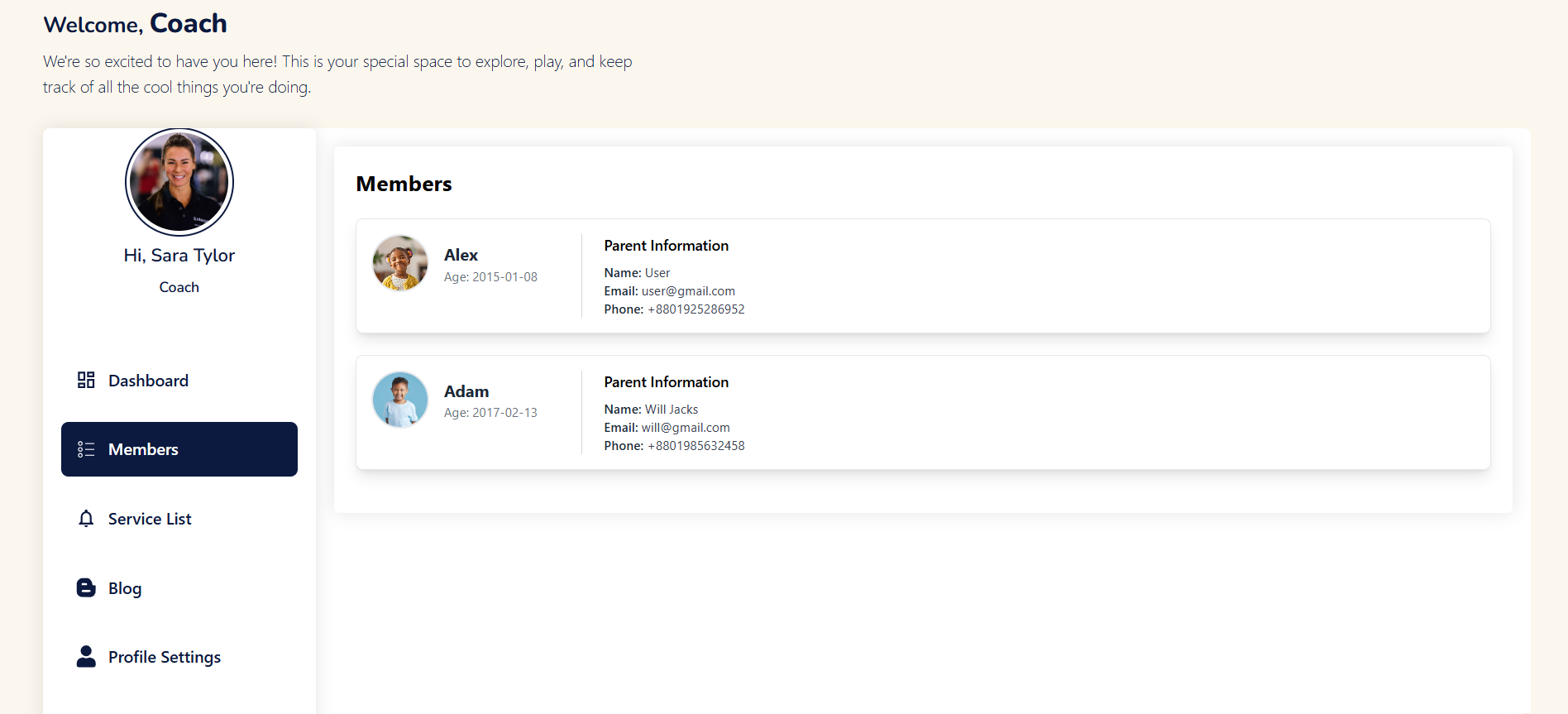Screen dimensions: 1568x714
Task: Click the Service List bell icon
Action: (x=86, y=519)
